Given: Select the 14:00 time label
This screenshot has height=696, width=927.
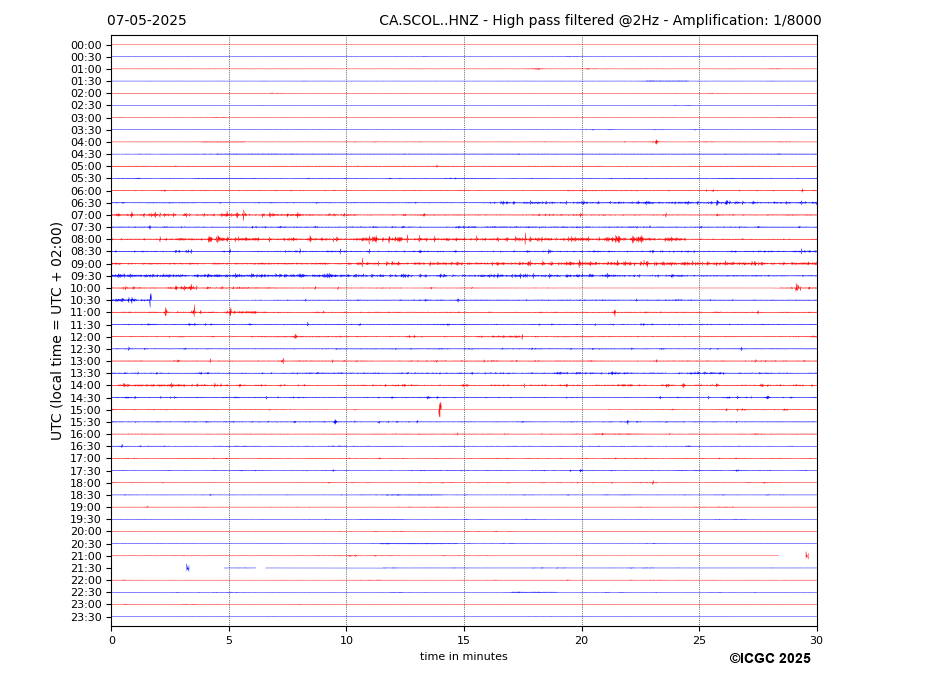Looking at the screenshot, I should tap(86, 386).
